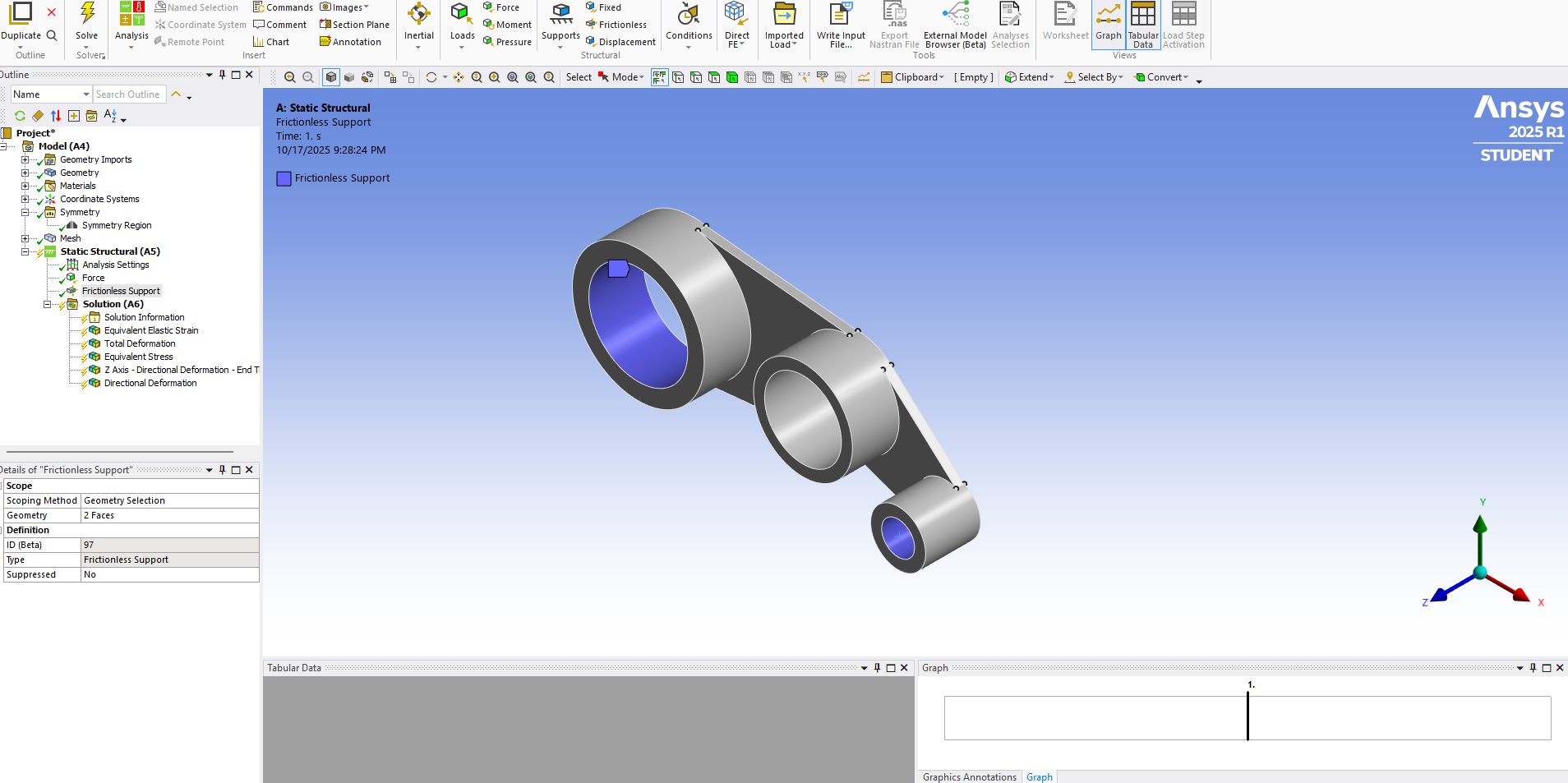Image resolution: width=1568 pixels, height=783 pixels.
Task: Insert a Section Plane
Action: (x=354, y=25)
